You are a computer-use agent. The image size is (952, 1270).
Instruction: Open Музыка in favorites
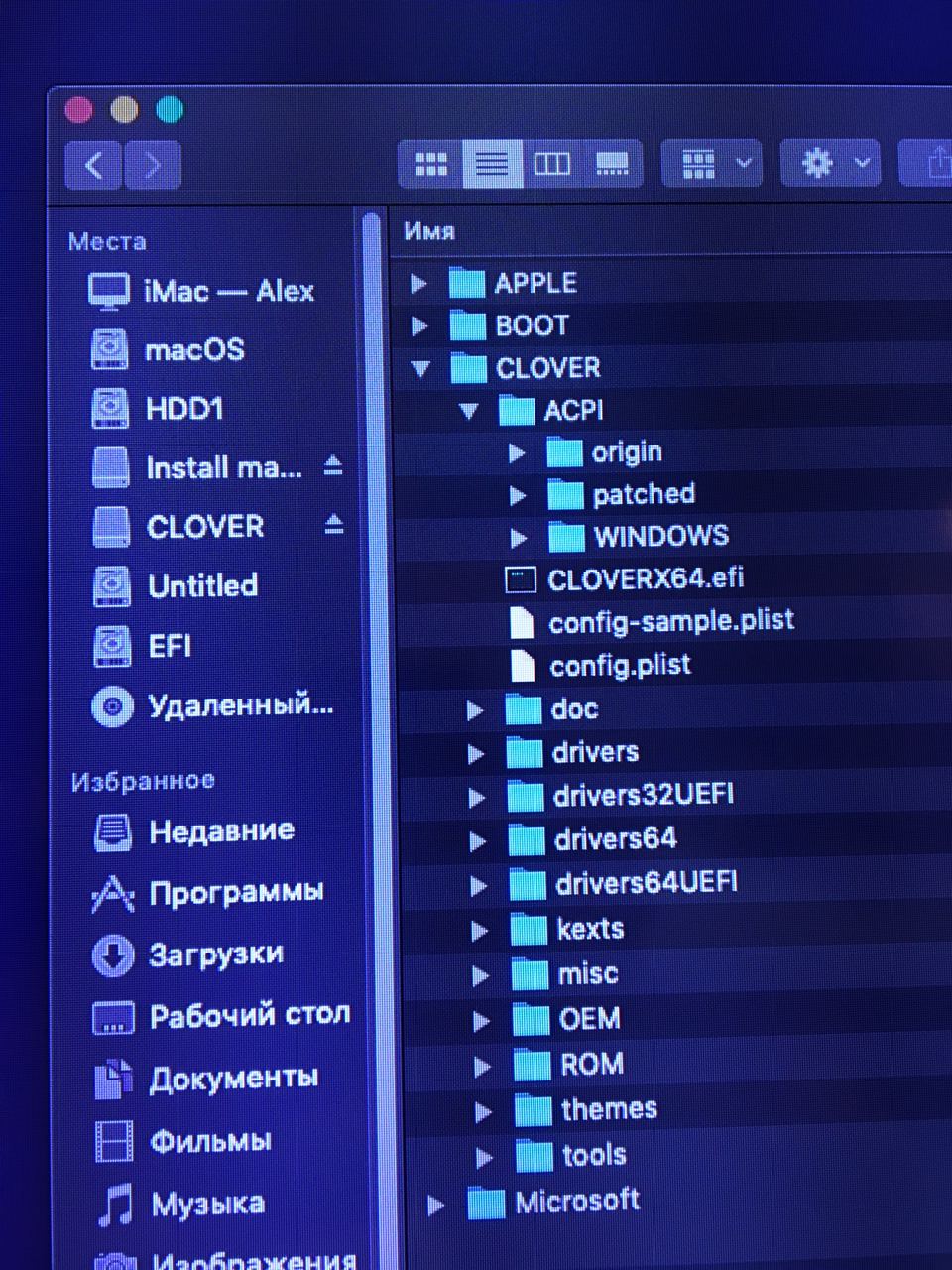181,1205
